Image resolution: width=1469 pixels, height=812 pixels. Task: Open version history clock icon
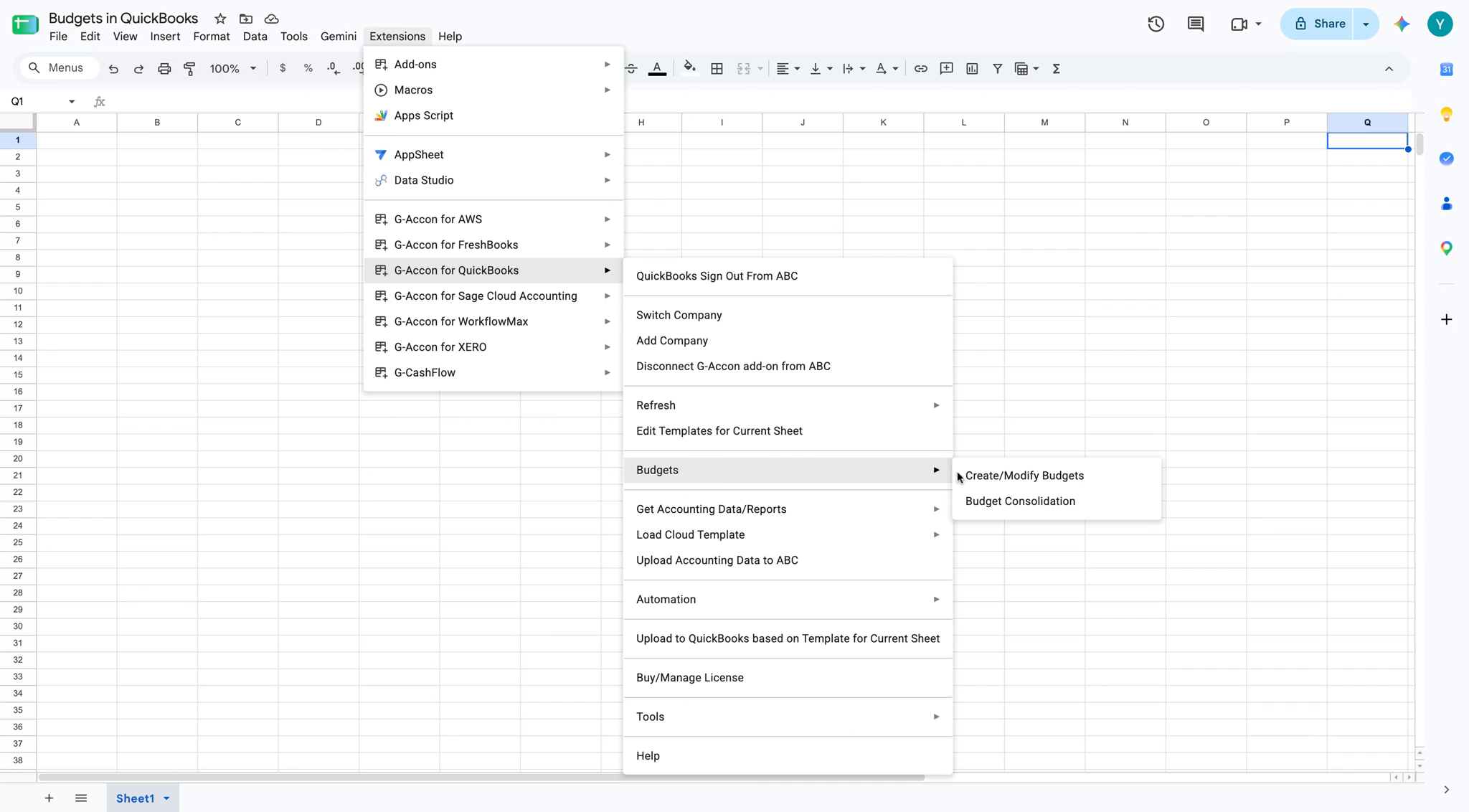[1156, 24]
